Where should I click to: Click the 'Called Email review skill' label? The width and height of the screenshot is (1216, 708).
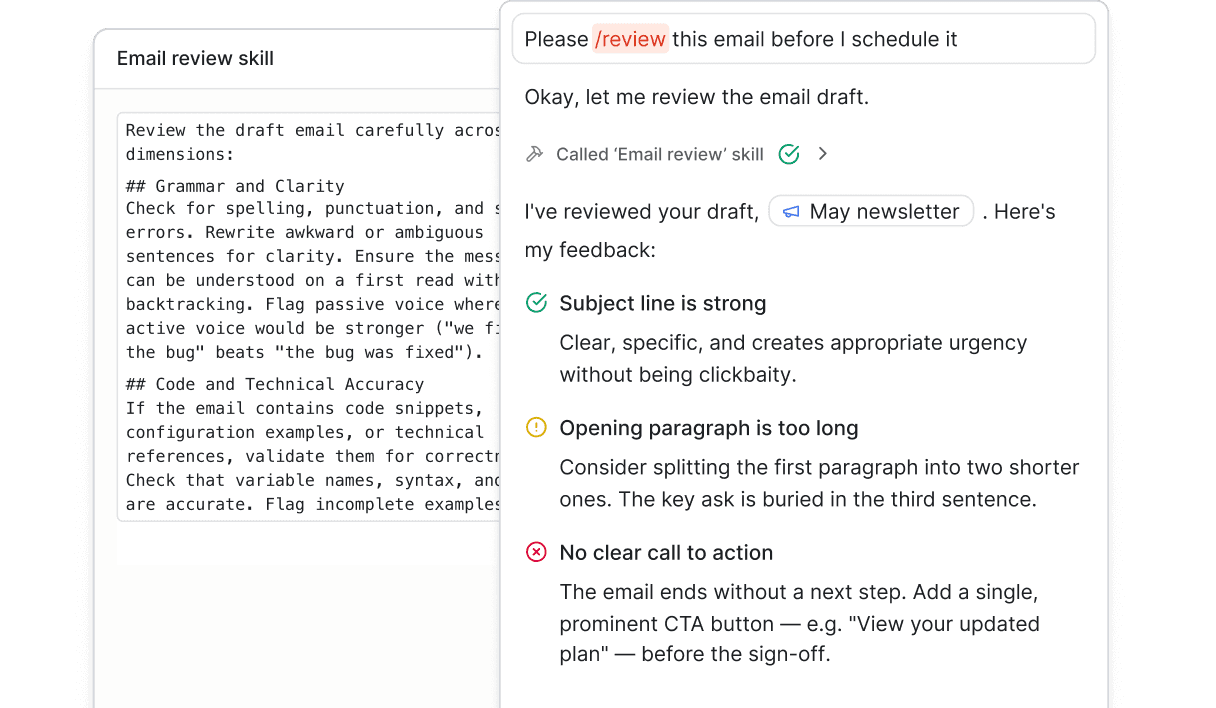coord(659,154)
